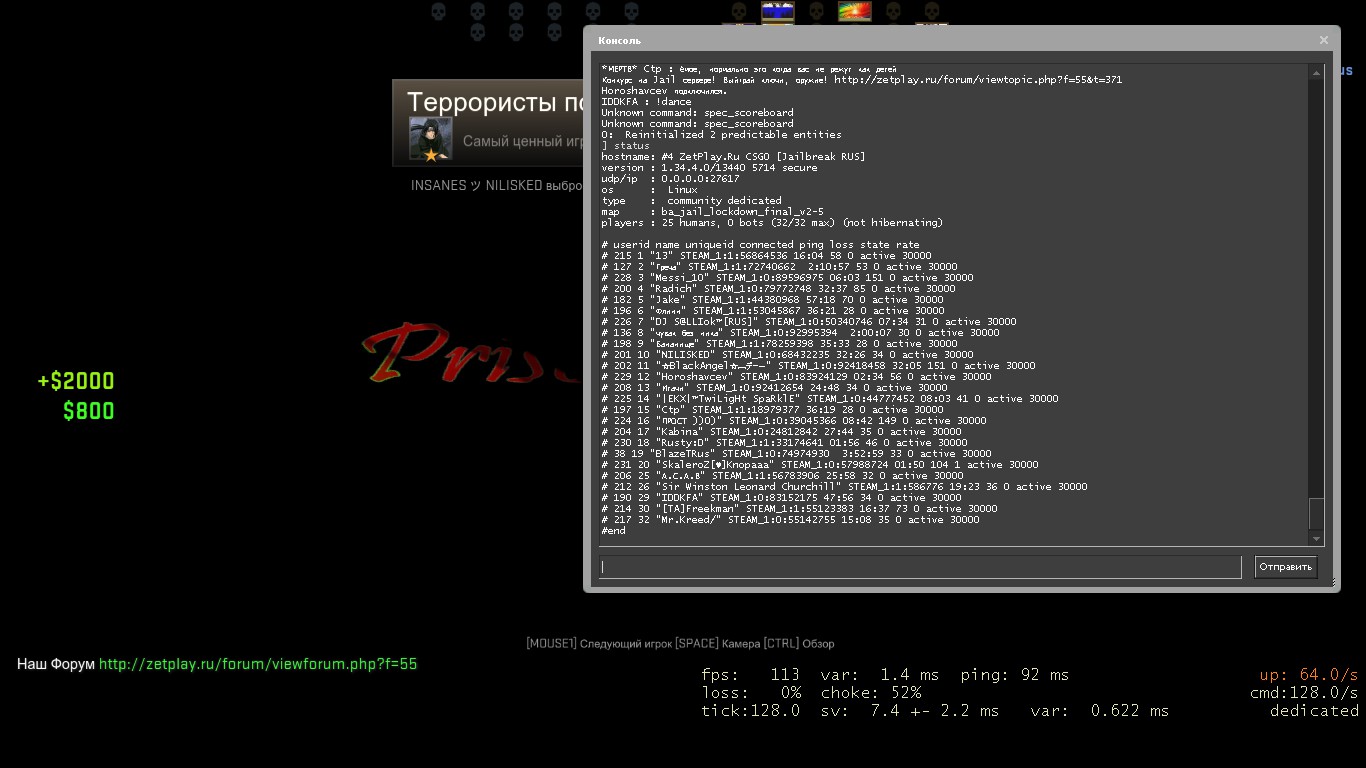Open the green zetplay.ru forum link
The image size is (1366, 768).
click(258, 664)
